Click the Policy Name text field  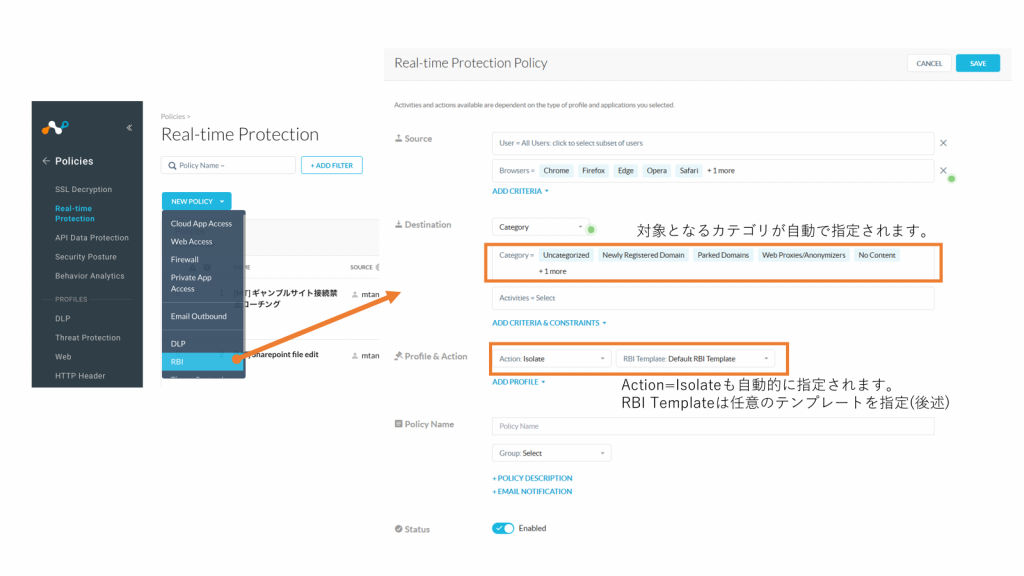pos(712,426)
